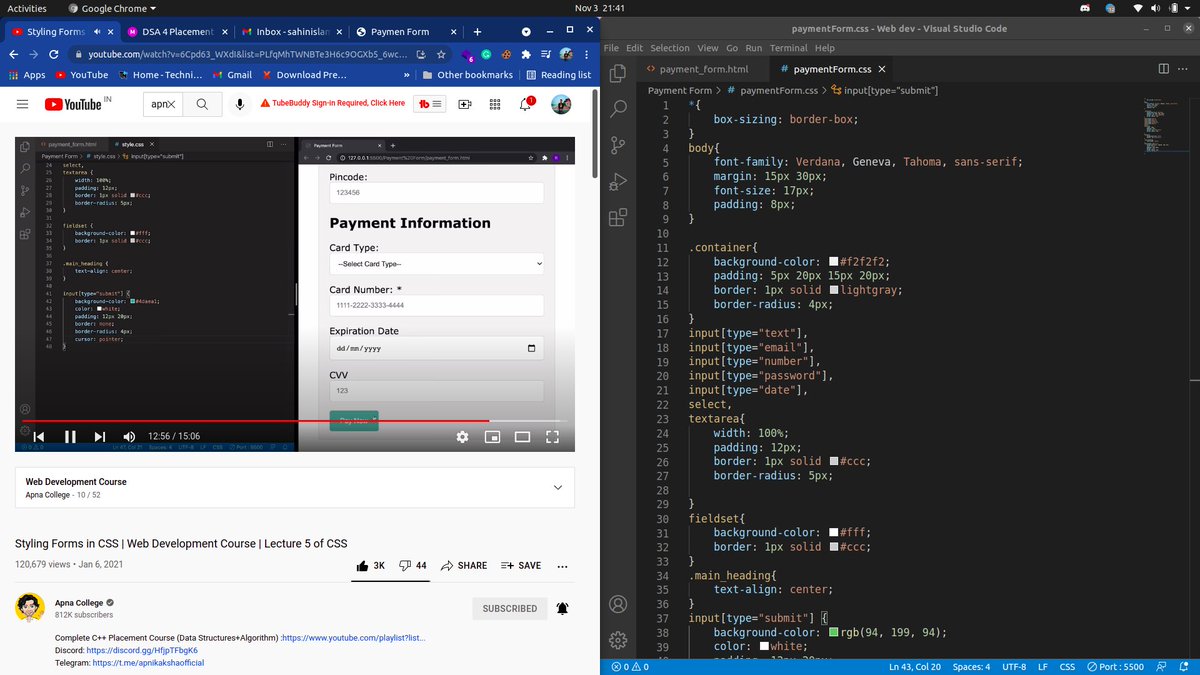Viewport: 1200px width, 675px height.
Task: Open VS Code Explorer panel icon
Action: (618, 73)
